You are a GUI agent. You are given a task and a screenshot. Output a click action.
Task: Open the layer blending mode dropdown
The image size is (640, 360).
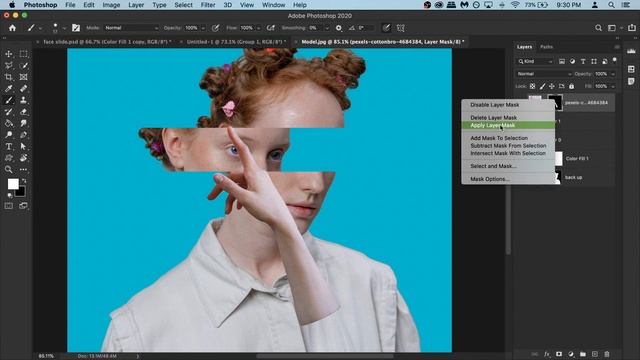544,74
